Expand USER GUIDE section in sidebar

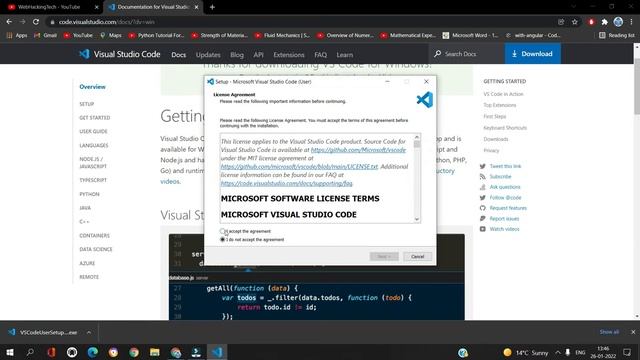pyautogui.click(x=93, y=131)
